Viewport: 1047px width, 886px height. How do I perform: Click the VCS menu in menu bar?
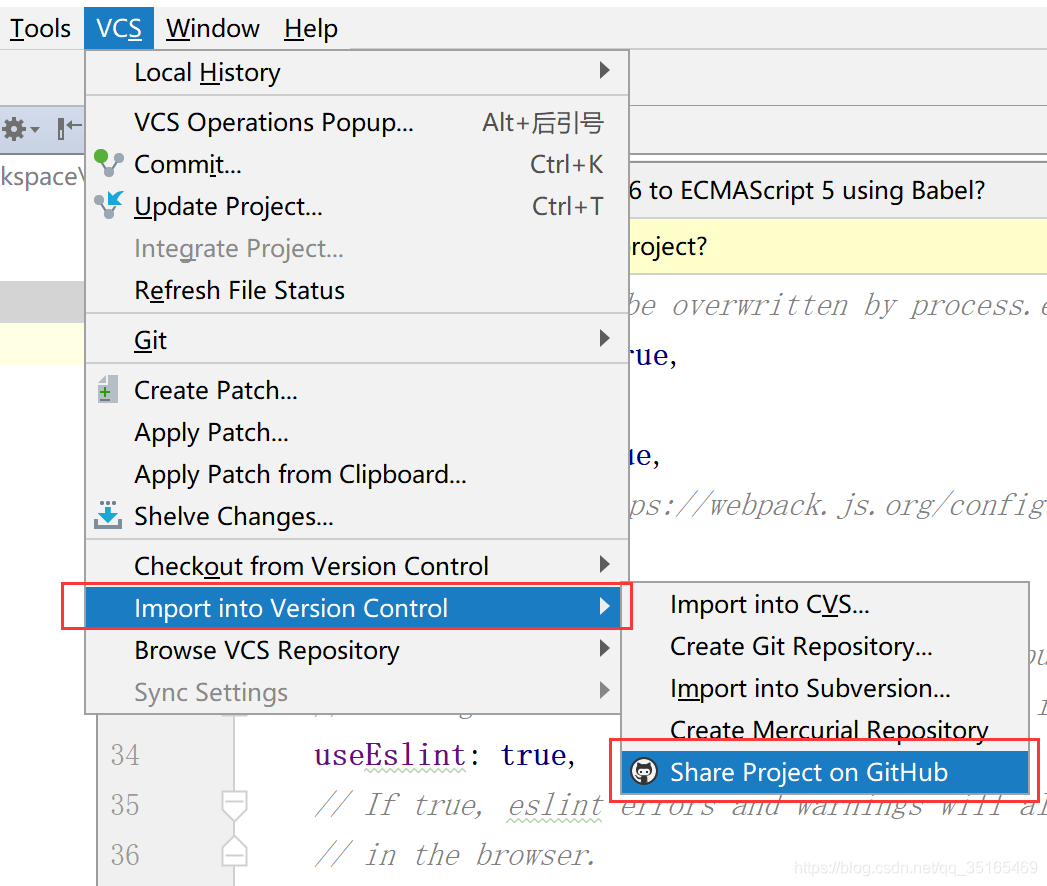pyautogui.click(x=119, y=29)
